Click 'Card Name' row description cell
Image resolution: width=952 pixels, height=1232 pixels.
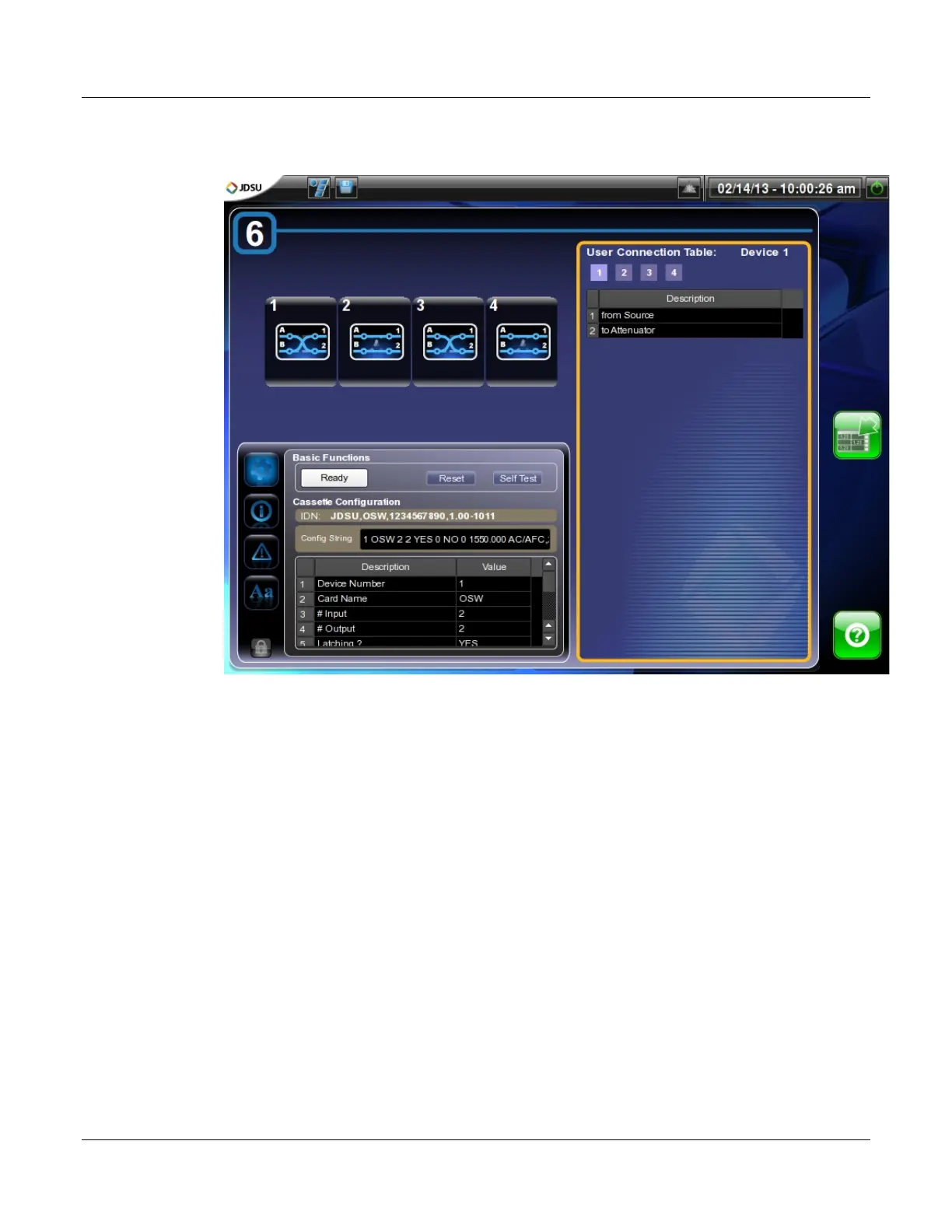coord(385,599)
